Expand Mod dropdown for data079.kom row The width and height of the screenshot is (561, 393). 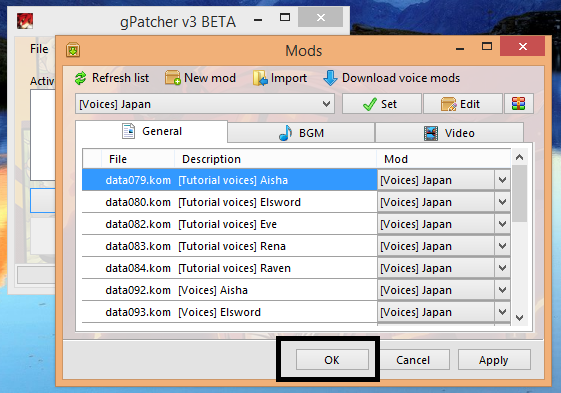pos(502,180)
